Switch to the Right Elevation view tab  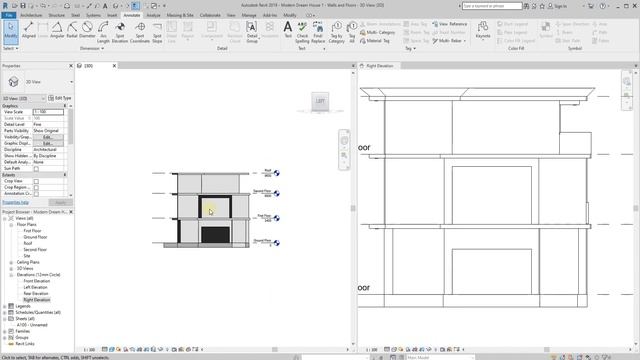[x=380, y=66]
